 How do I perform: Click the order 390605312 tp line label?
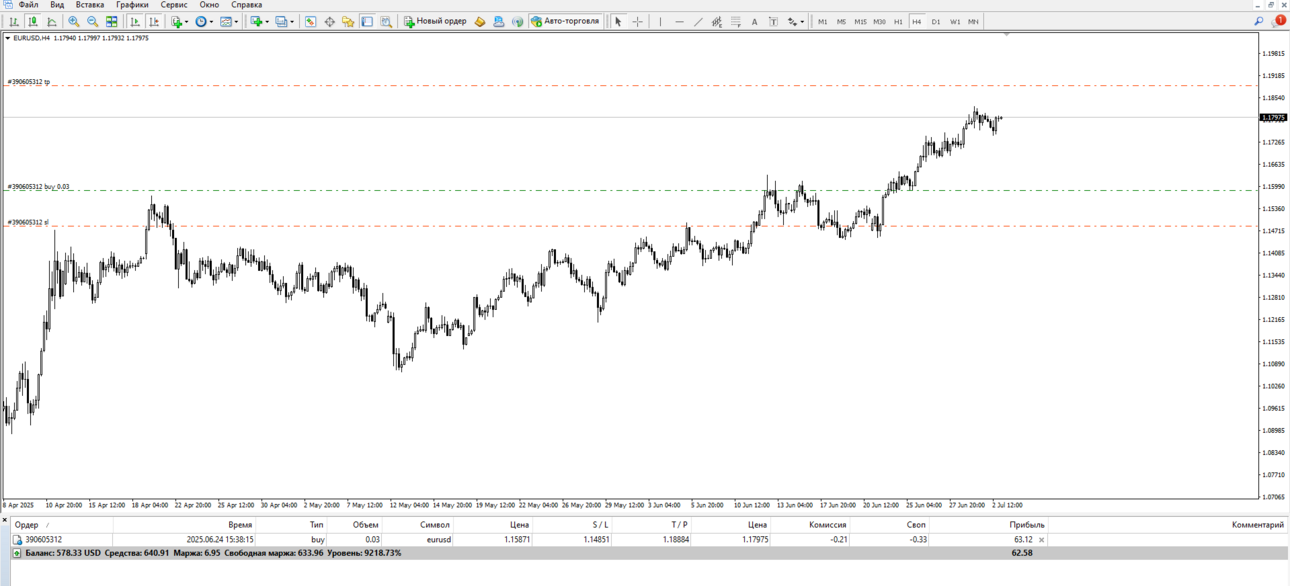point(29,82)
